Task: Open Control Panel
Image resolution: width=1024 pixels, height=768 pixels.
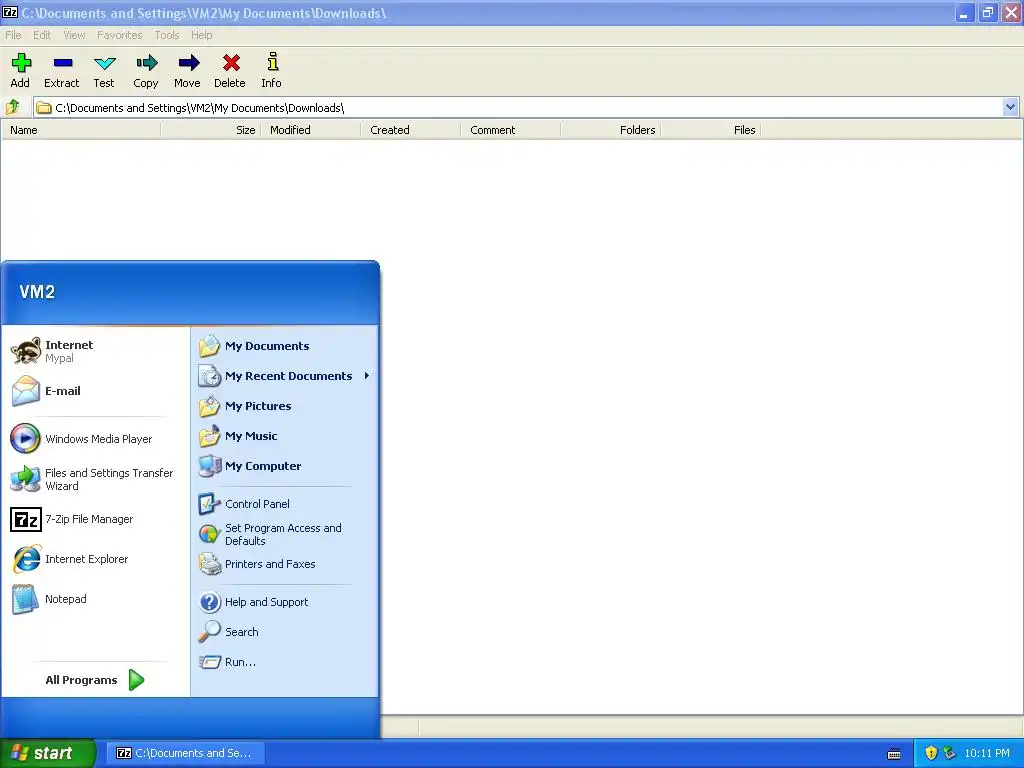Action: 244,504
